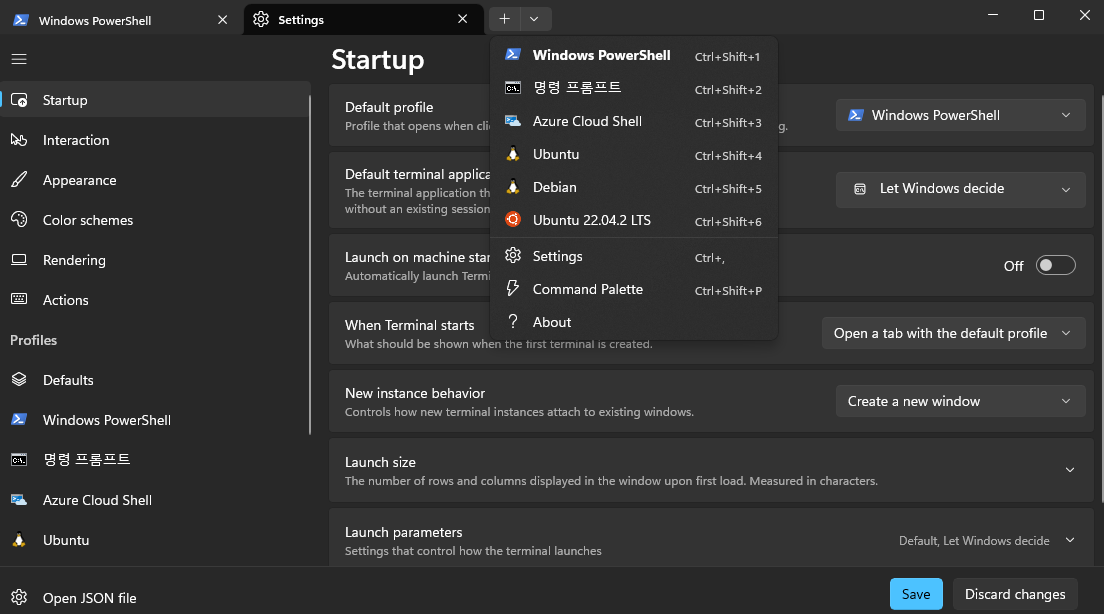Click the hamburger navigation menu icon
This screenshot has width=1104, height=614.
coord(18,59)
